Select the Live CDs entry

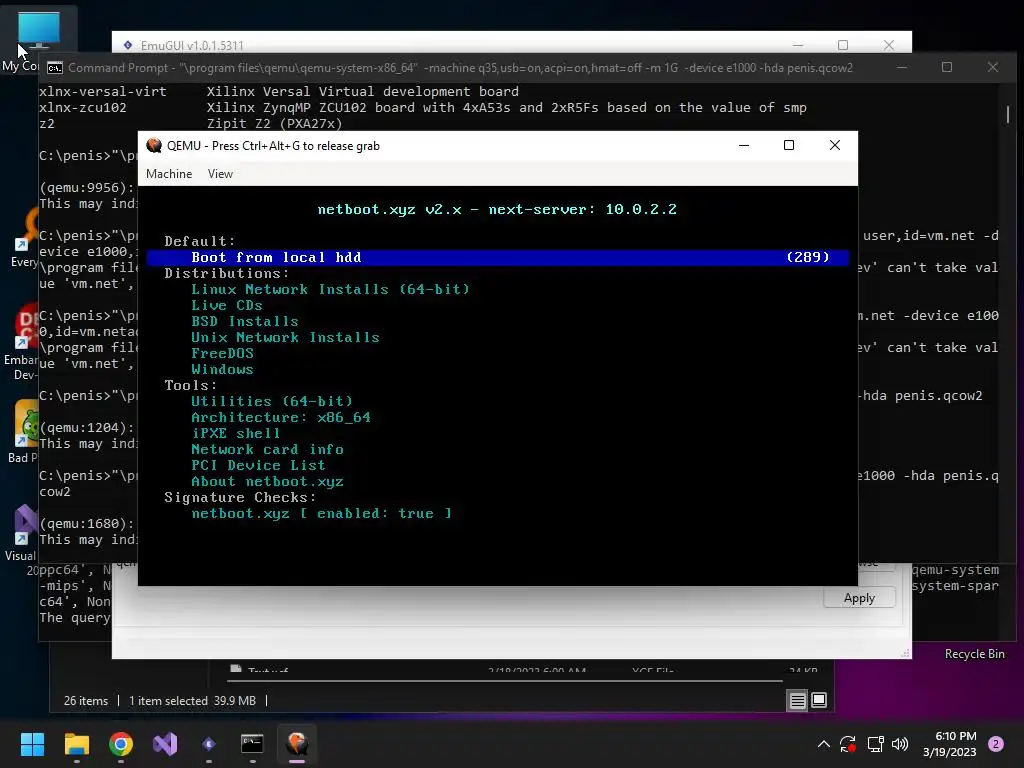227,306
